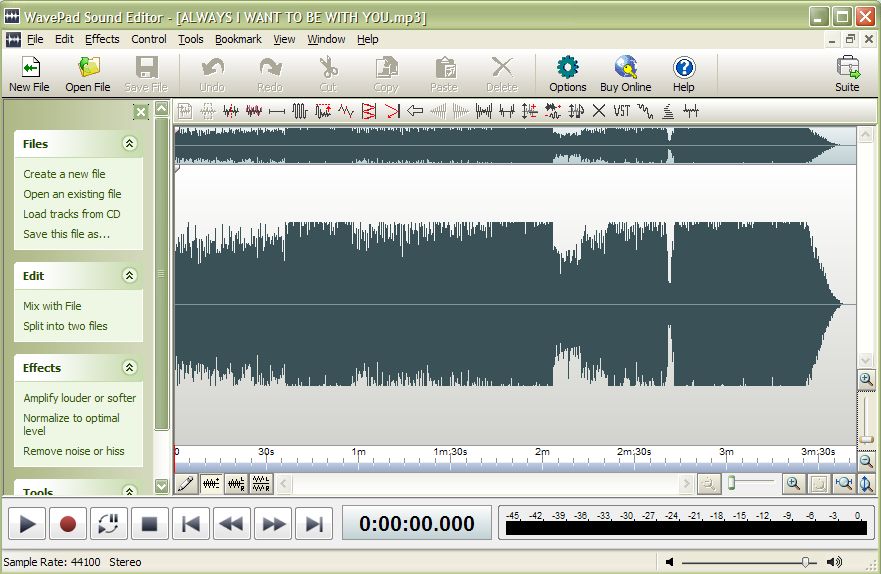The width and height of the screenshot is (881, 574).
Task: Click the Go to Start button
Action: [191, 524]
